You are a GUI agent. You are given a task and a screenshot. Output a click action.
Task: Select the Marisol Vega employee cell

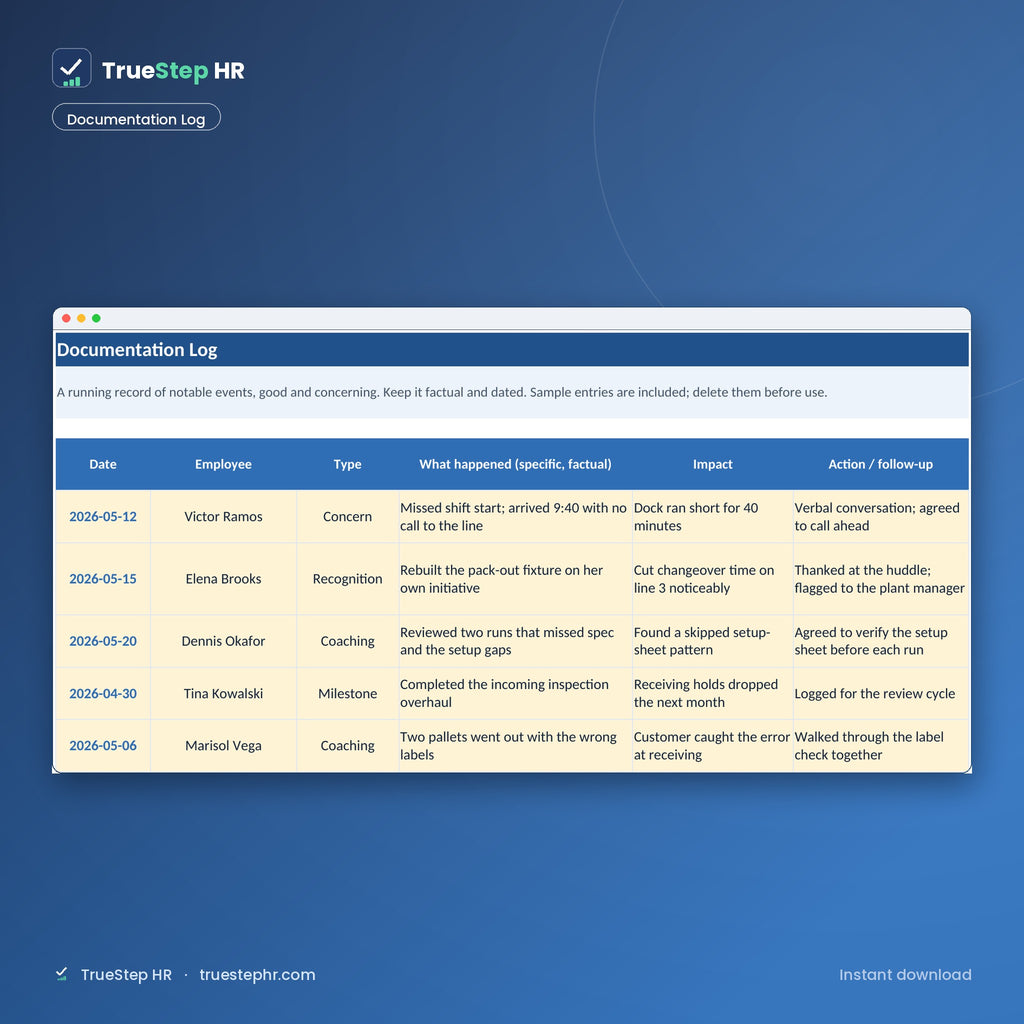pyautogui.click(x=223, y=746)
